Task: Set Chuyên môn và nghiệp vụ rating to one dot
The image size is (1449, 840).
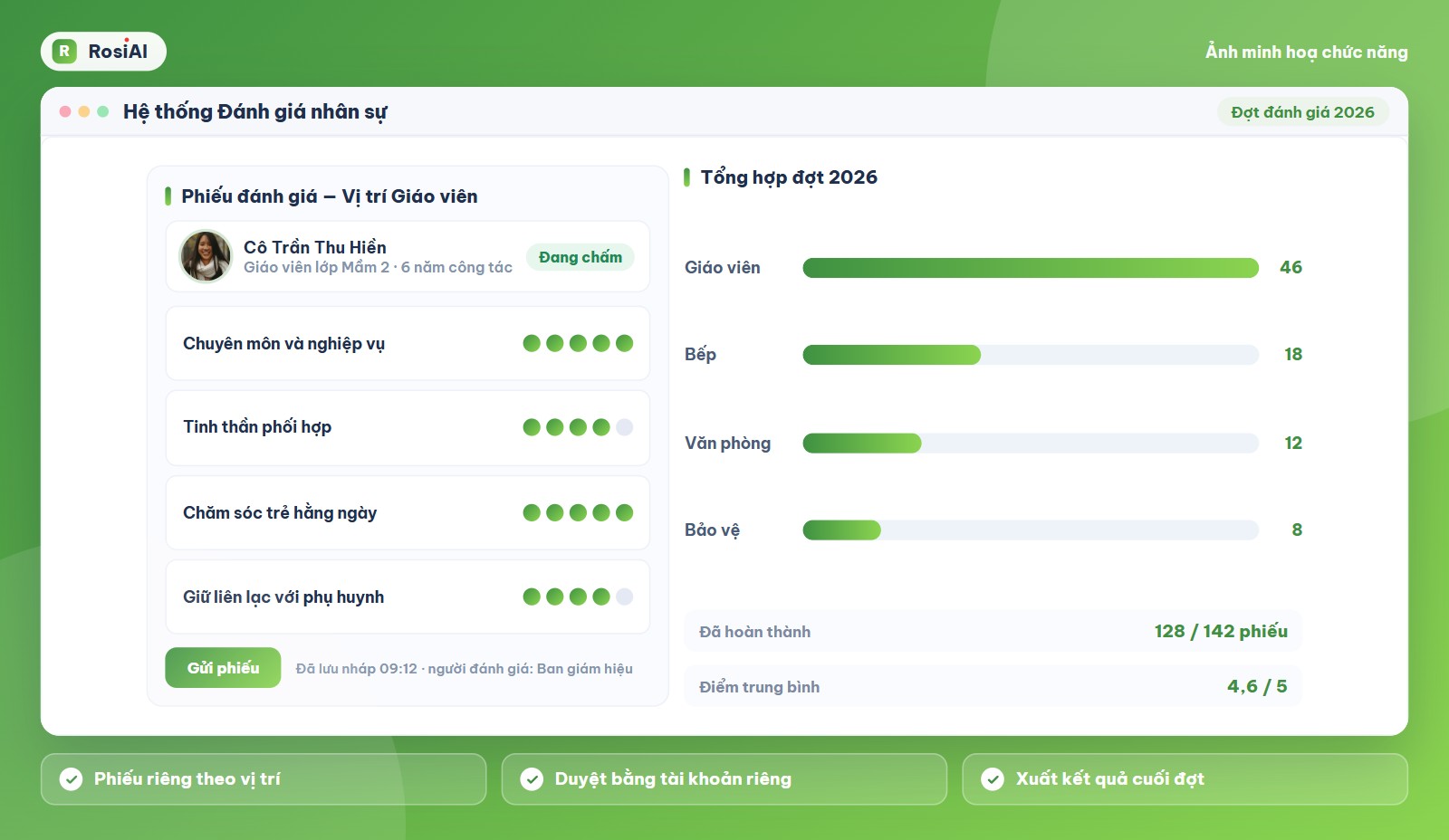Action: click(532, 343)
